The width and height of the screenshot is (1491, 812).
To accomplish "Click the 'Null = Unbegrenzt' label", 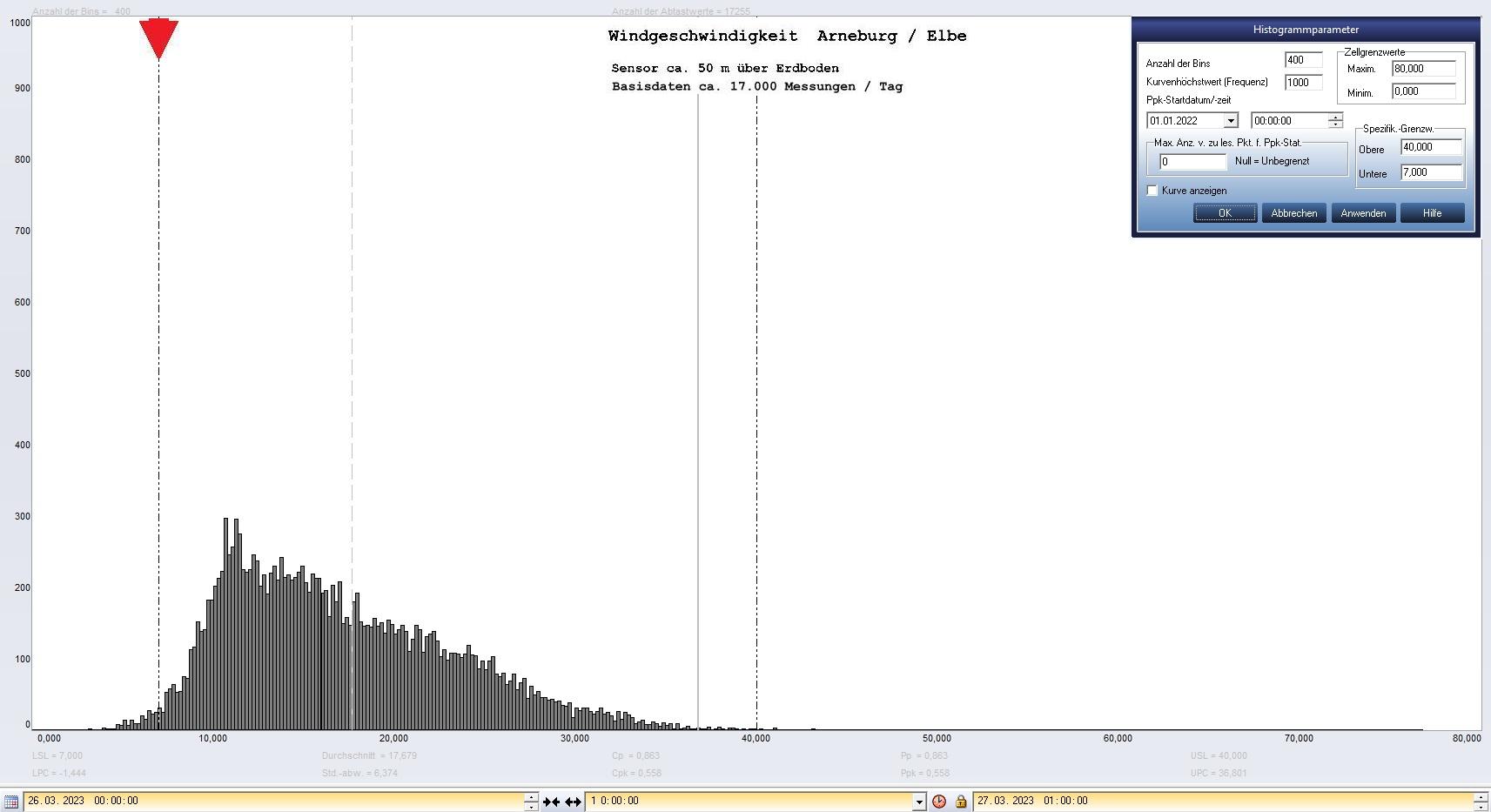I will coord(1272,161).
